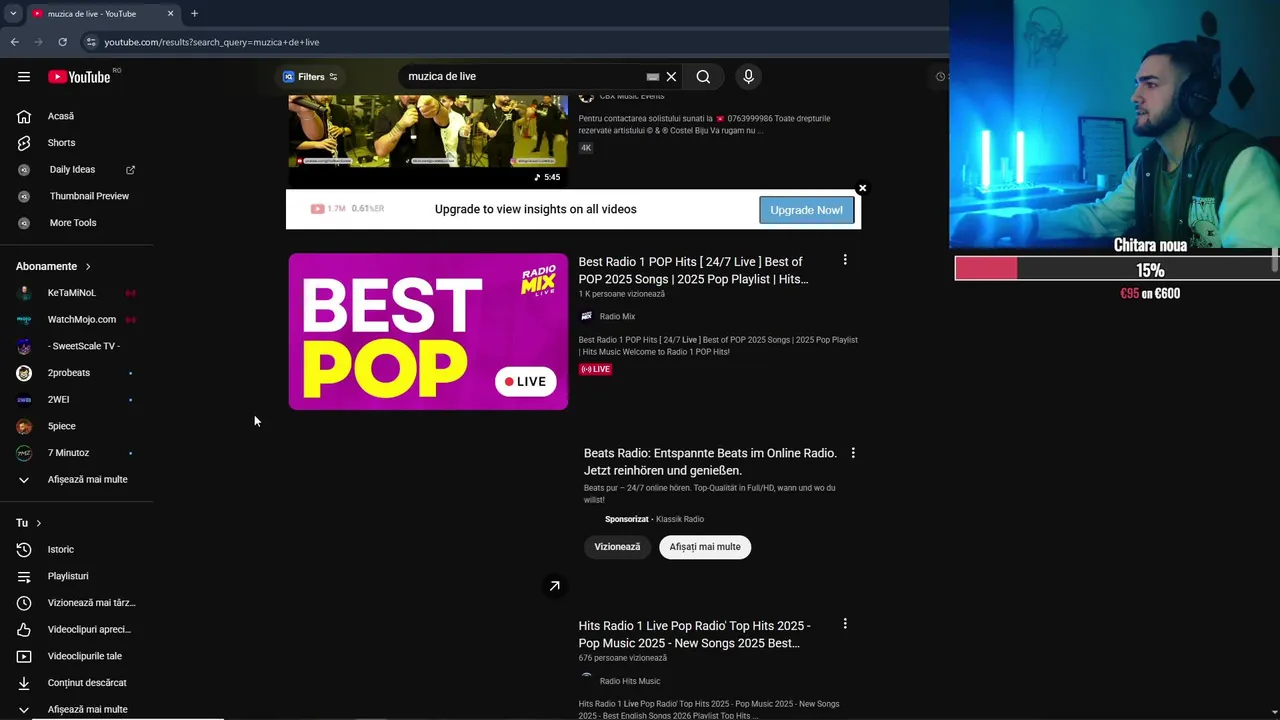Screen dimensions: 1280x720
Task: Open the BEST POP live video thumbnail
Action: pos(428,332)
